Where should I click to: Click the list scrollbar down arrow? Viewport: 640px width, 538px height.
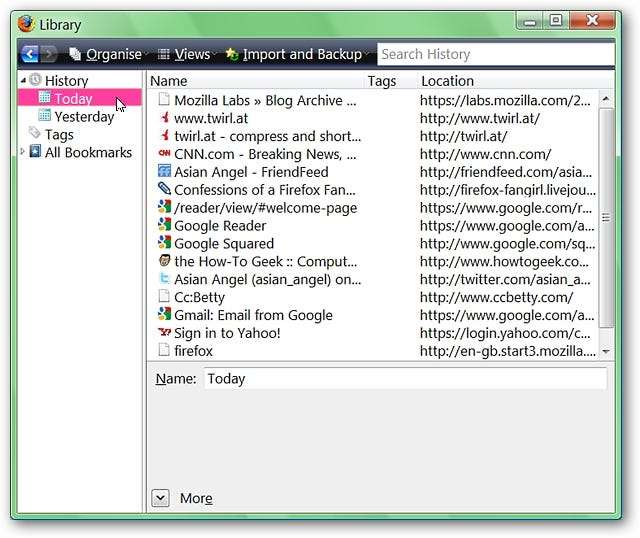point(606,351)
